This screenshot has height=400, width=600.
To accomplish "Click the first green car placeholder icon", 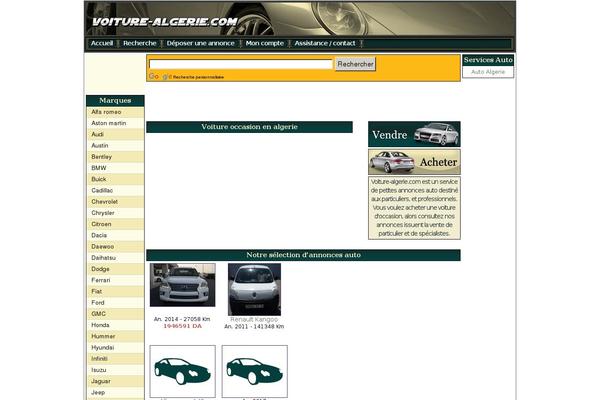I will 183,371.
